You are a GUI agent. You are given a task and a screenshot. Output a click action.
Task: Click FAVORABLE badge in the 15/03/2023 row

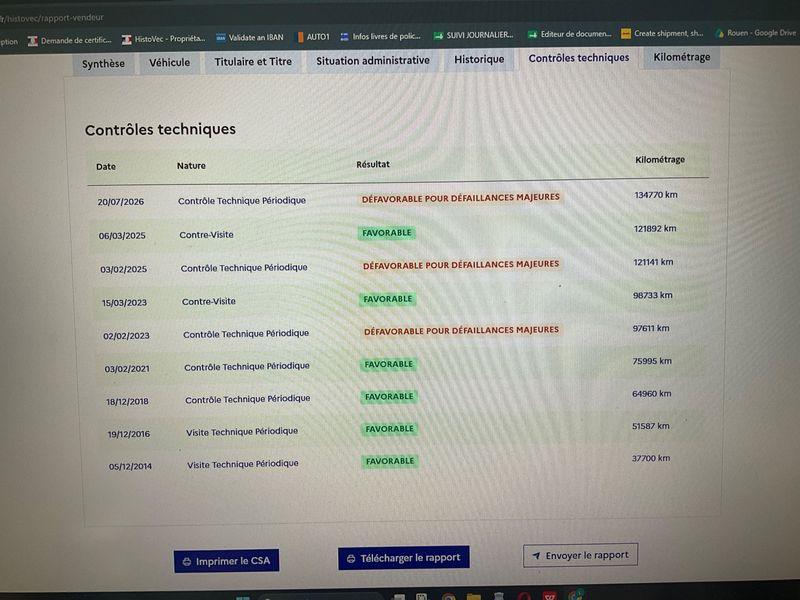click(x=388, y=299)
